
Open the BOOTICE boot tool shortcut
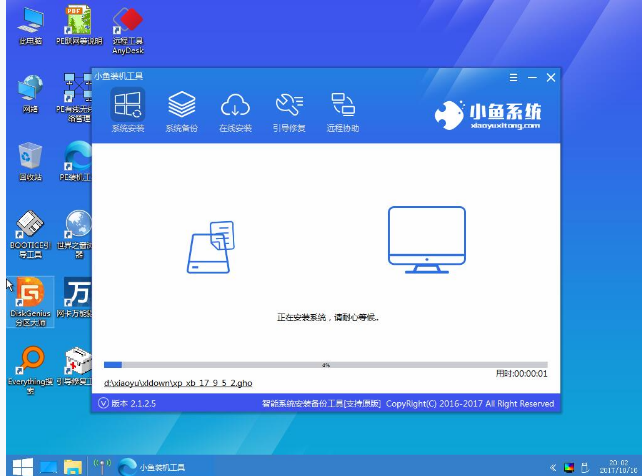pyautogui.click(x=31, y=232)
